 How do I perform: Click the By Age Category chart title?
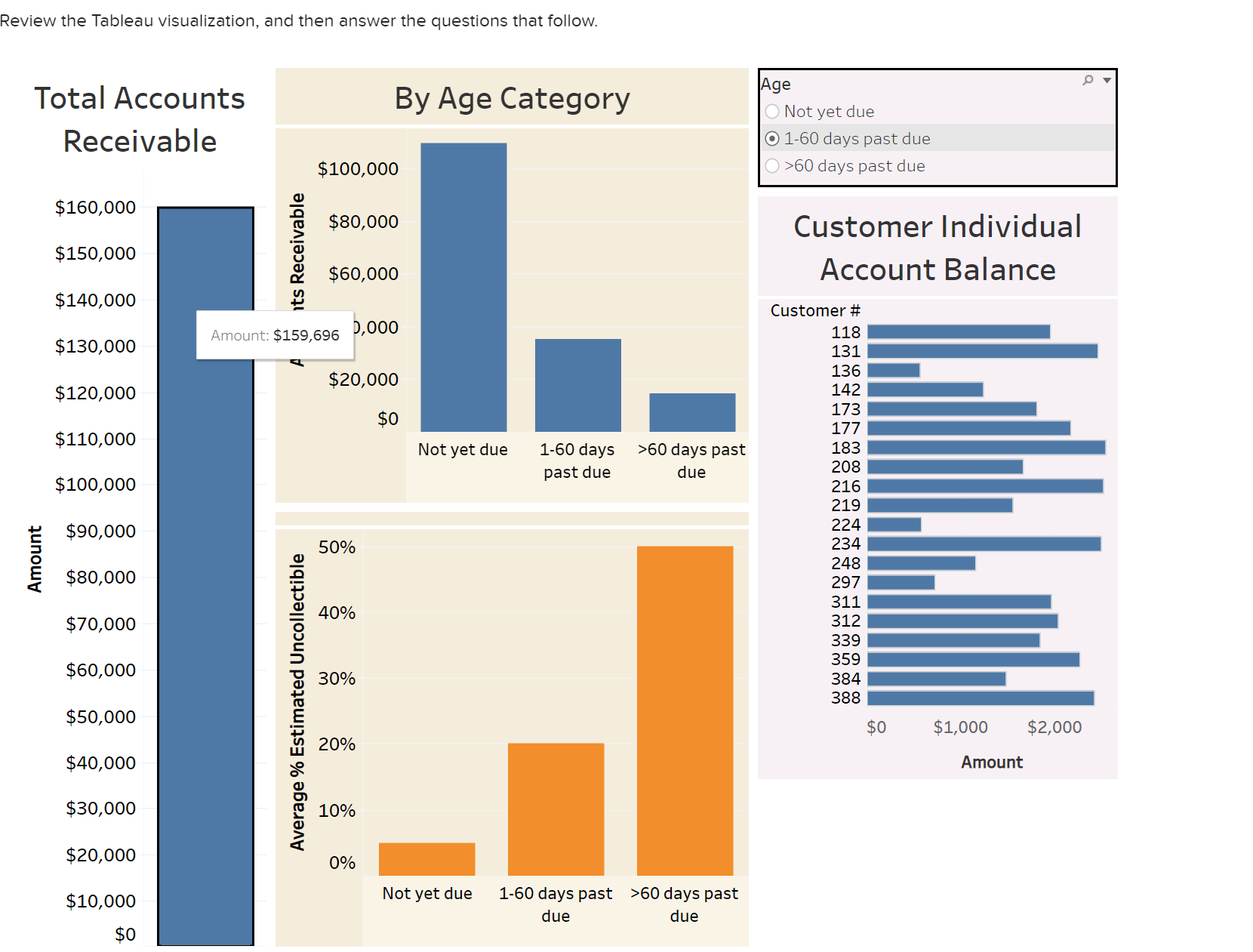[x=512, y=97]
